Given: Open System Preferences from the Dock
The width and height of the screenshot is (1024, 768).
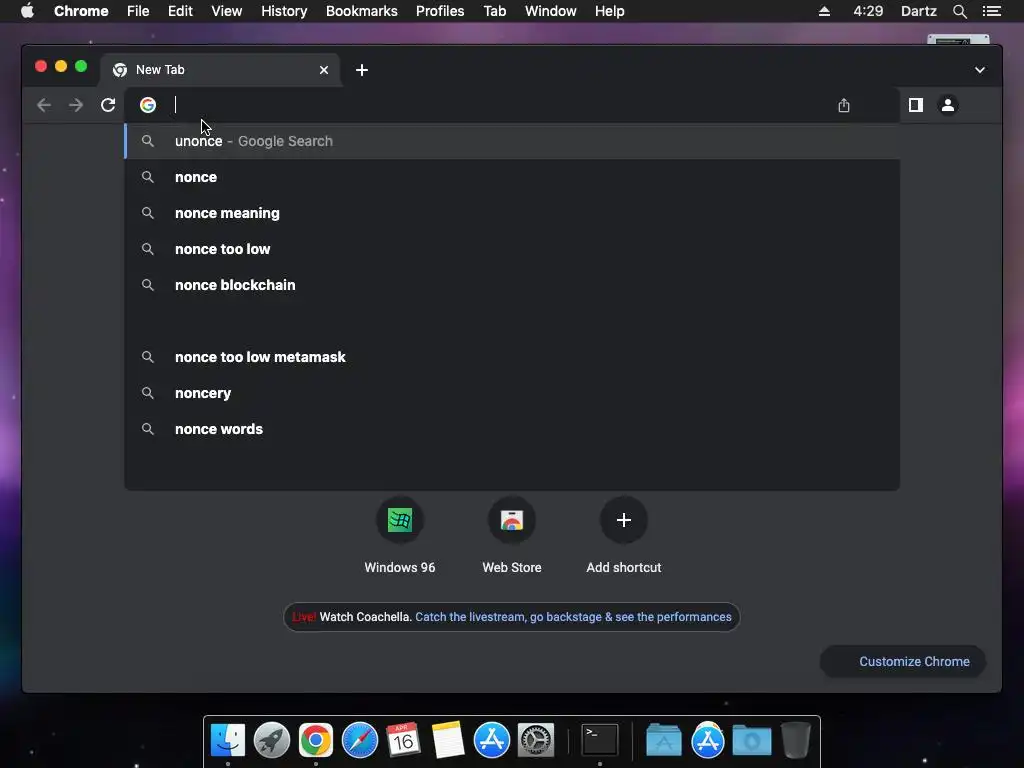Looking at the screenshot, I should click(536, 740).
